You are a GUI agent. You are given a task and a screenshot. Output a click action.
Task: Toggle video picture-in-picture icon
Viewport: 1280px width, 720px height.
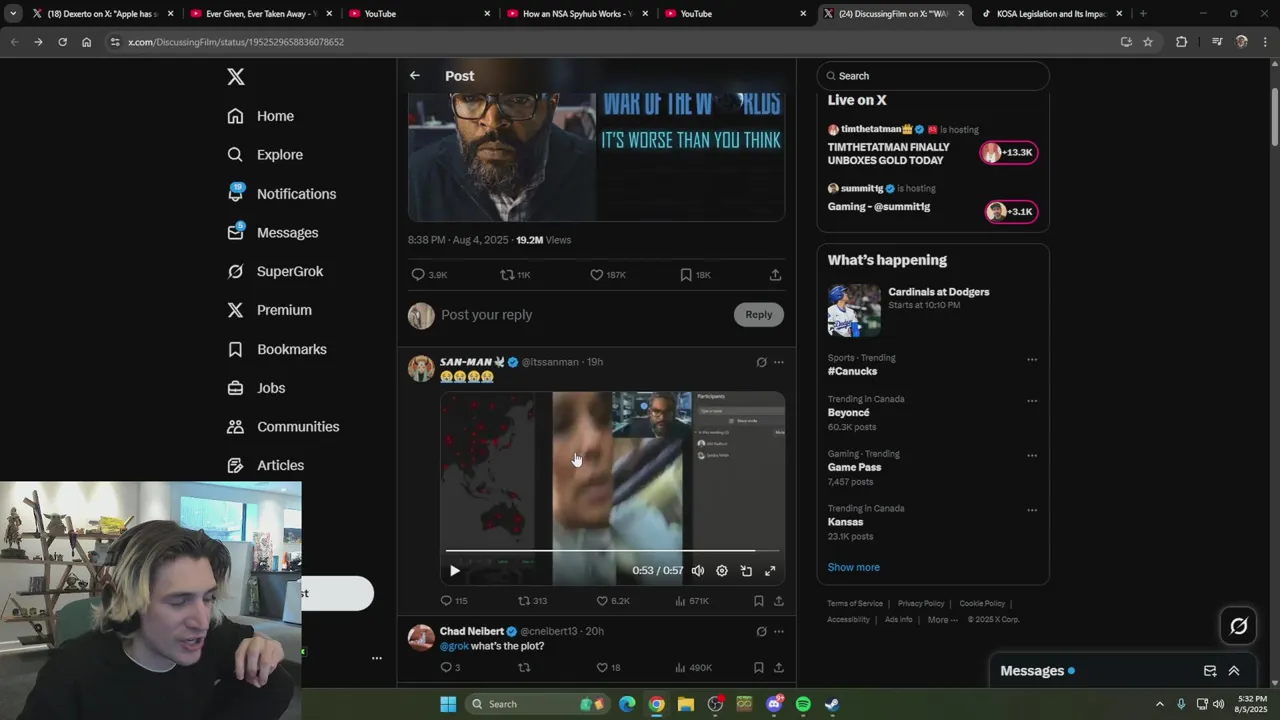746,571
